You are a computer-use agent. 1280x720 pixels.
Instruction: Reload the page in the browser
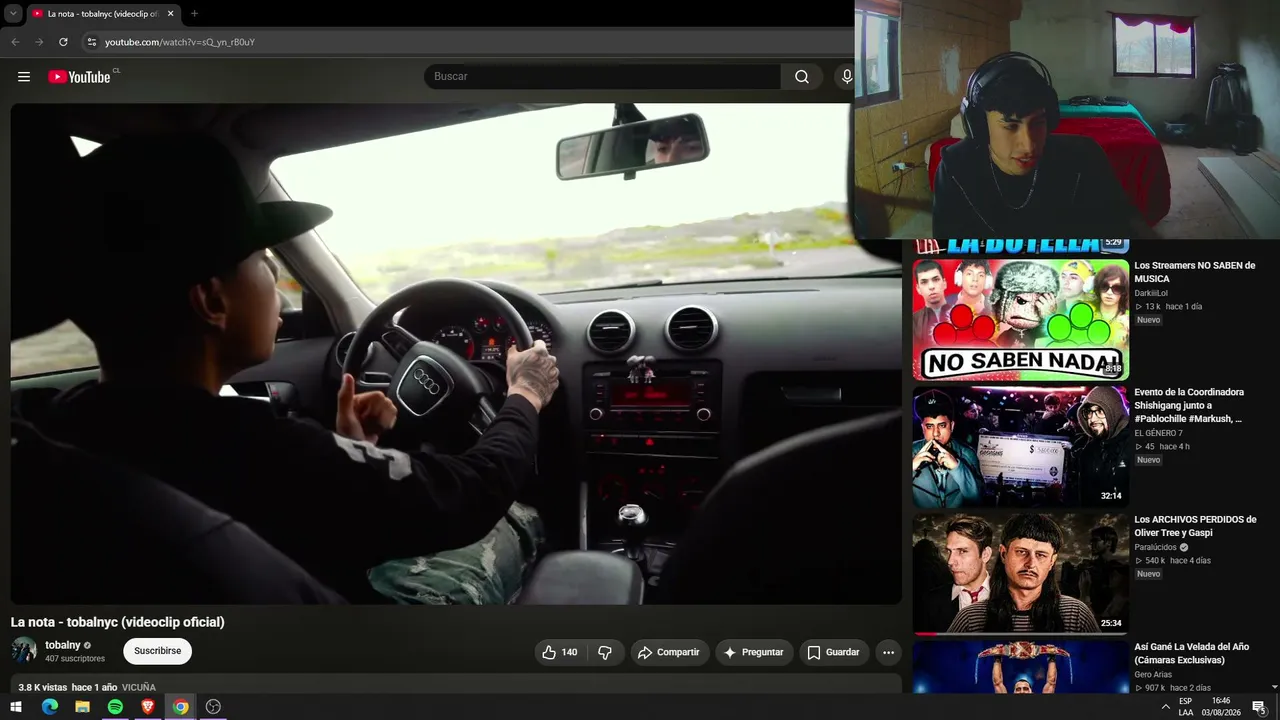pos(63,42)
